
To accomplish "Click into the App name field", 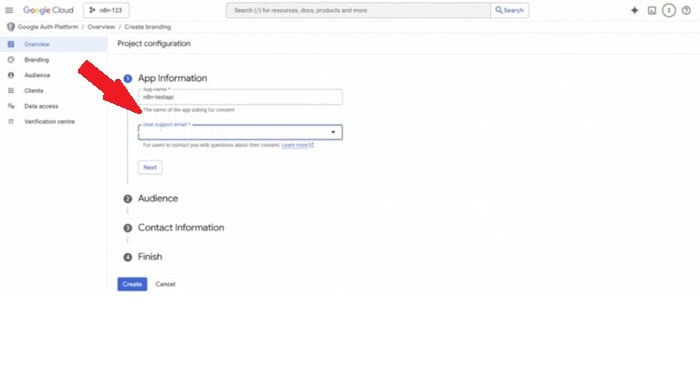I will pos(240,97).
